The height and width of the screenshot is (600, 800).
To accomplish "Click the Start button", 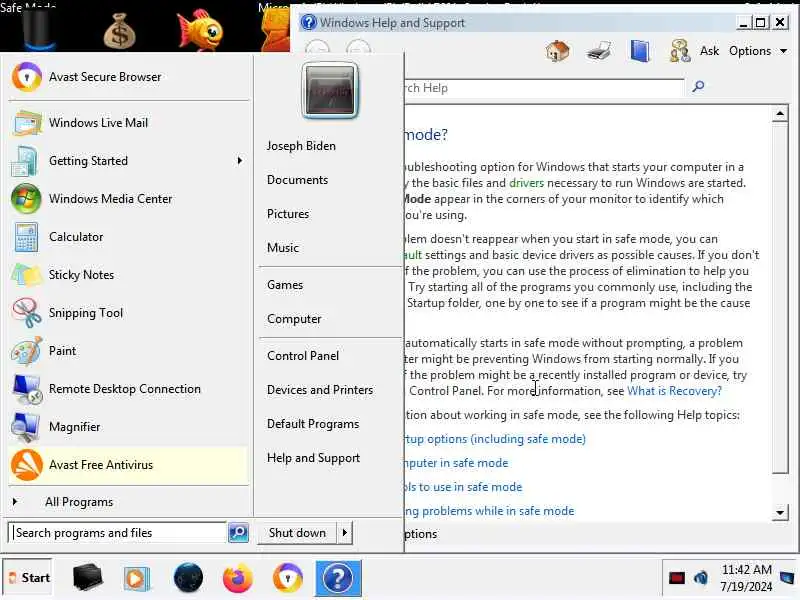I will tap(28, 578).
